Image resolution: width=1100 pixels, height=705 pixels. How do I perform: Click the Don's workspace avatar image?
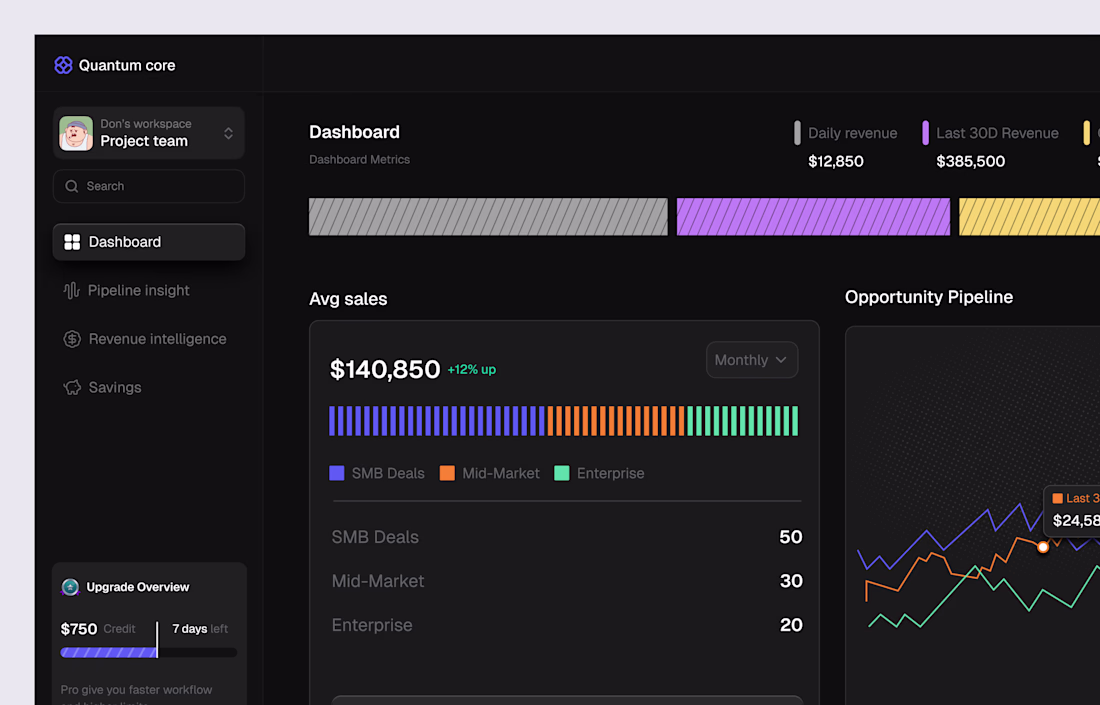tap(76, 133)
